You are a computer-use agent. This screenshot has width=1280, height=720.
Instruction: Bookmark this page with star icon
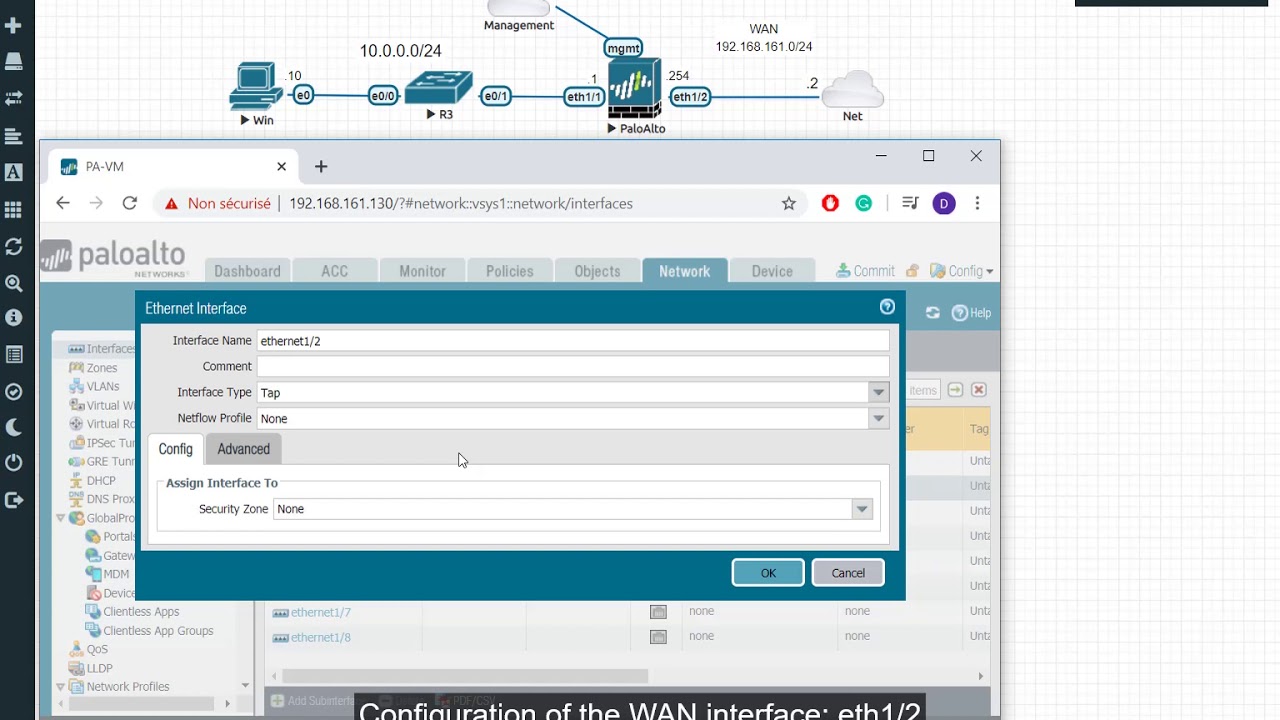pyautogui.click(x=789, y=203)
